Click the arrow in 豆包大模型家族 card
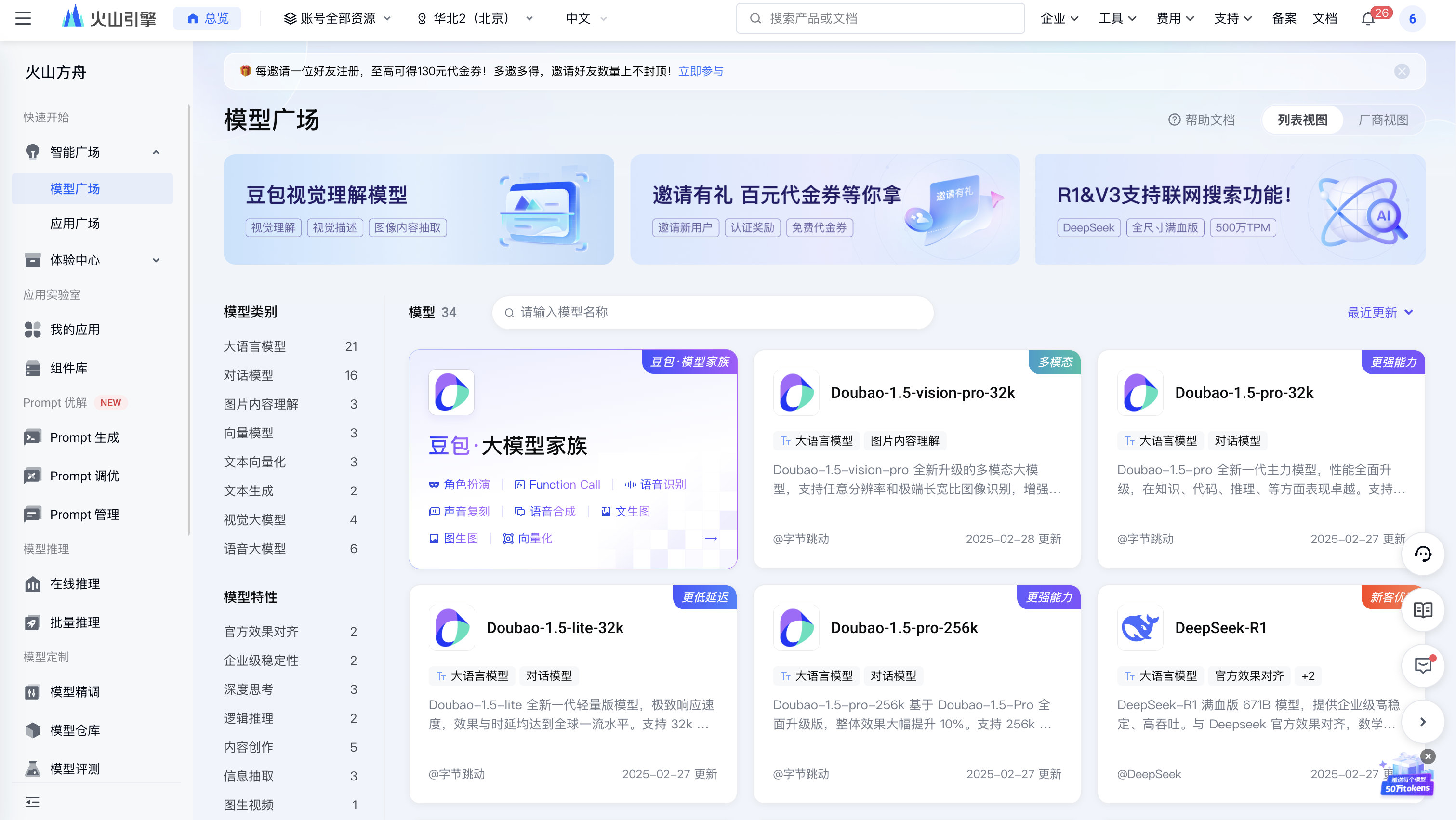Screen dimensions: 1456x820 click(x=711, y=539)
